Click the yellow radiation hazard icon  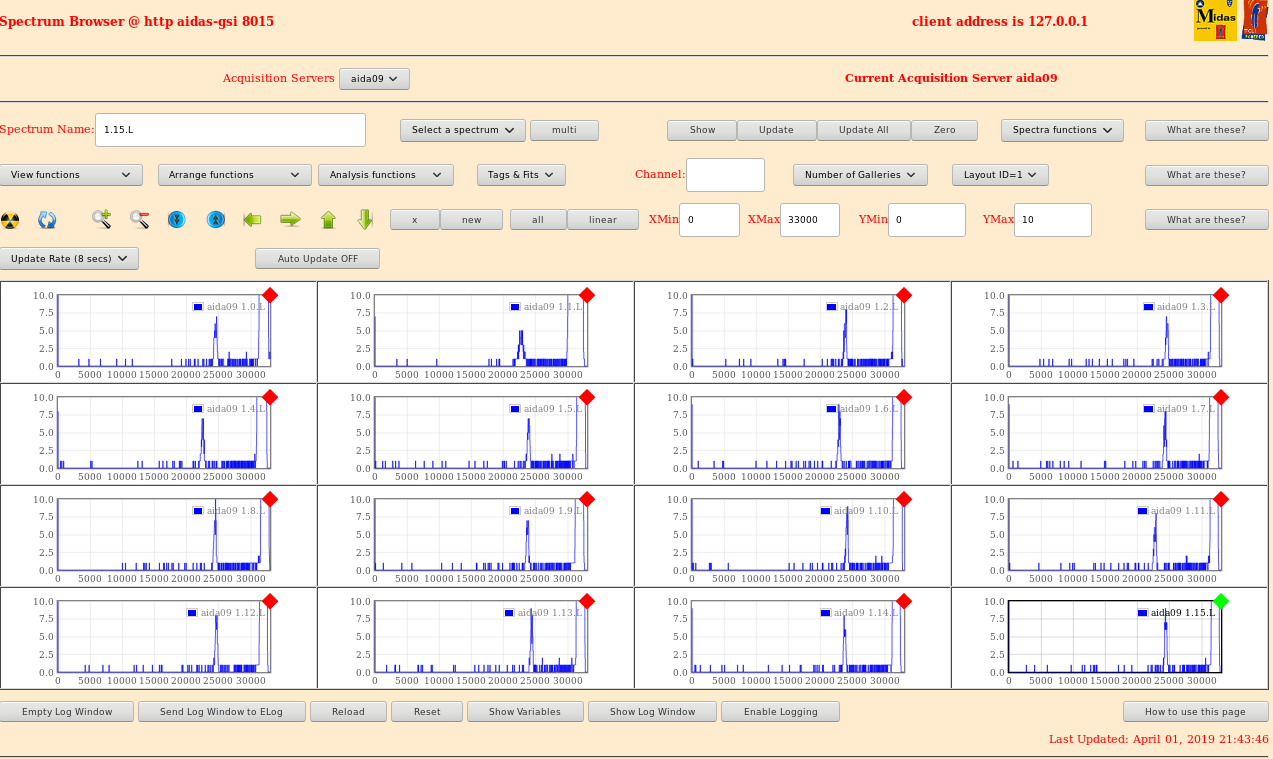pyautogui.click(x=10, y=220)
